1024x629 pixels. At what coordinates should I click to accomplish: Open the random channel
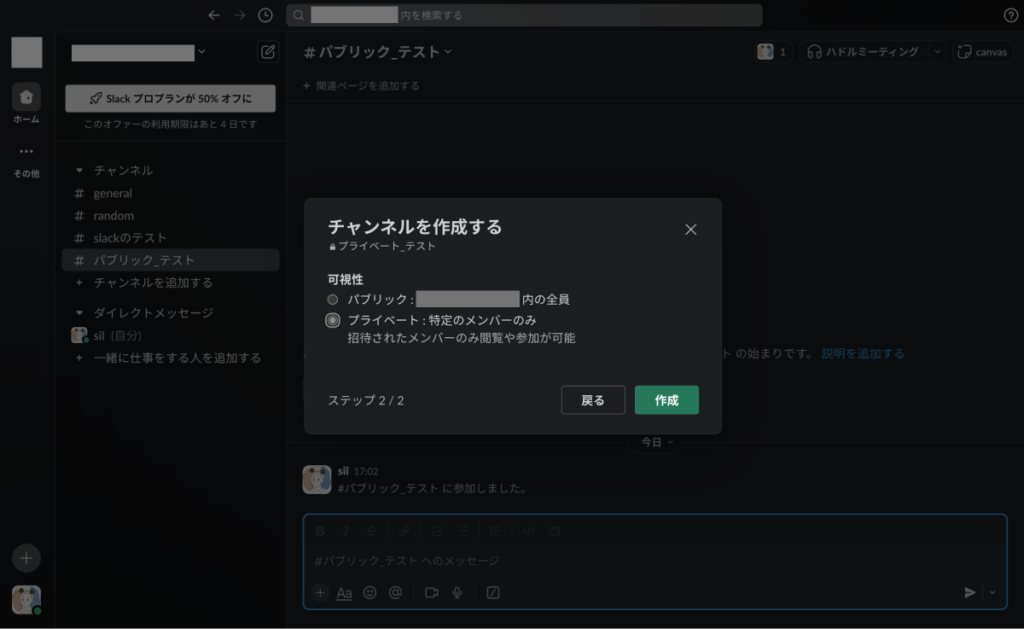click(113, 216)
